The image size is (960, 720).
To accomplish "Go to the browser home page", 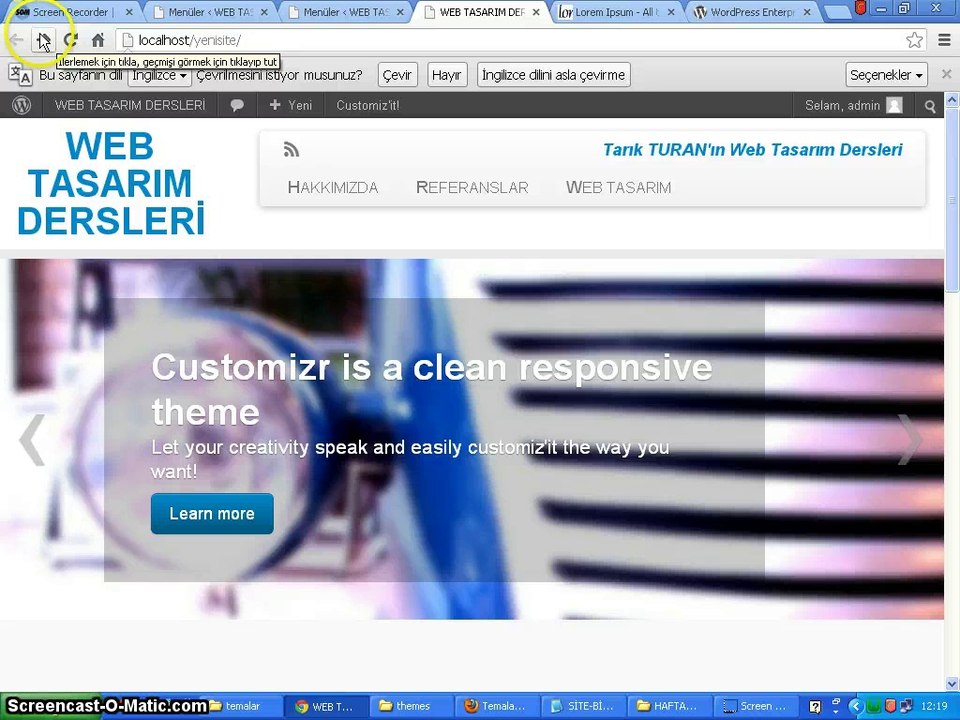I will [98, 40].
